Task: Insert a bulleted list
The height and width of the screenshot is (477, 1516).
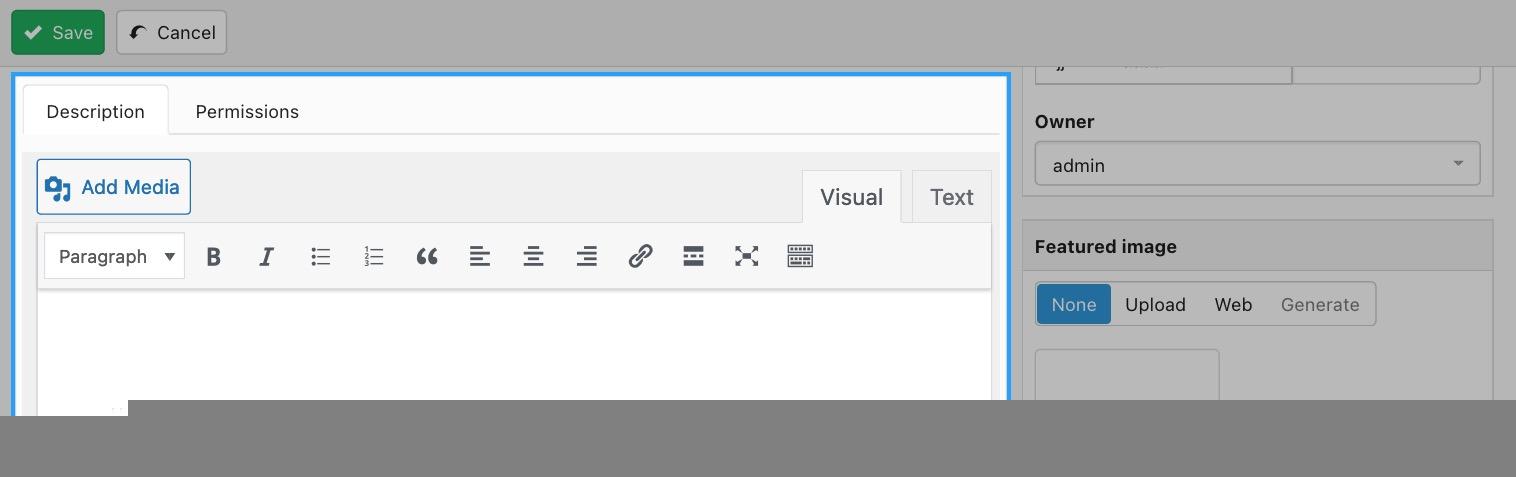Action: (x=320, y=257)
